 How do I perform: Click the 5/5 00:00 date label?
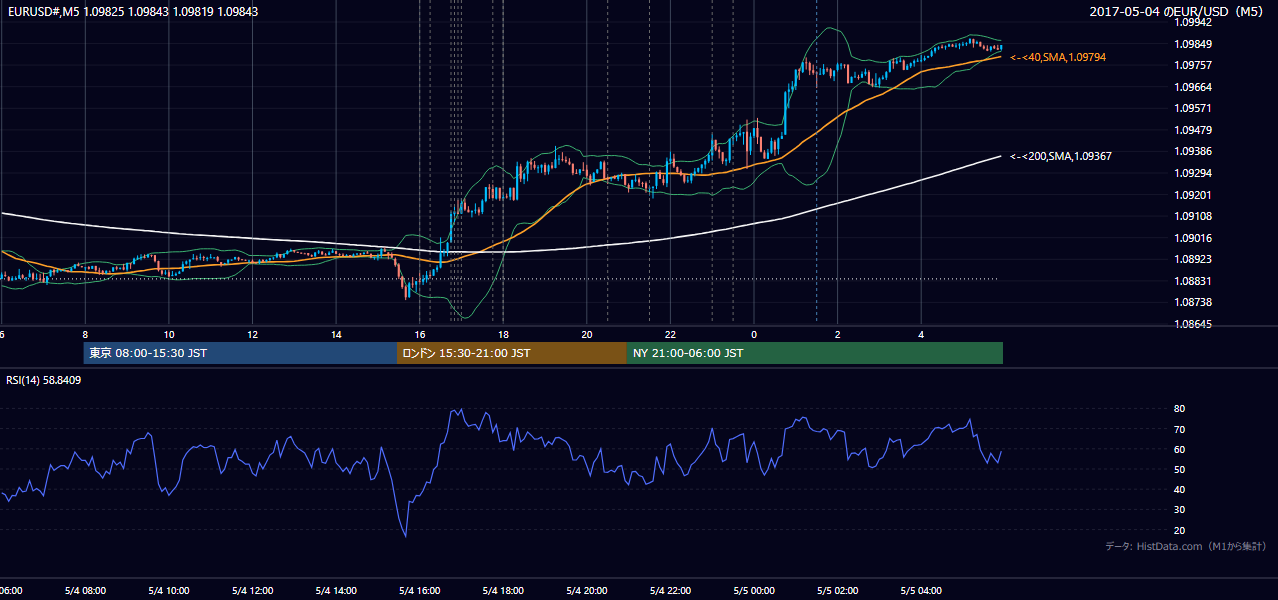pyautogui.click(x=755, y=590)
